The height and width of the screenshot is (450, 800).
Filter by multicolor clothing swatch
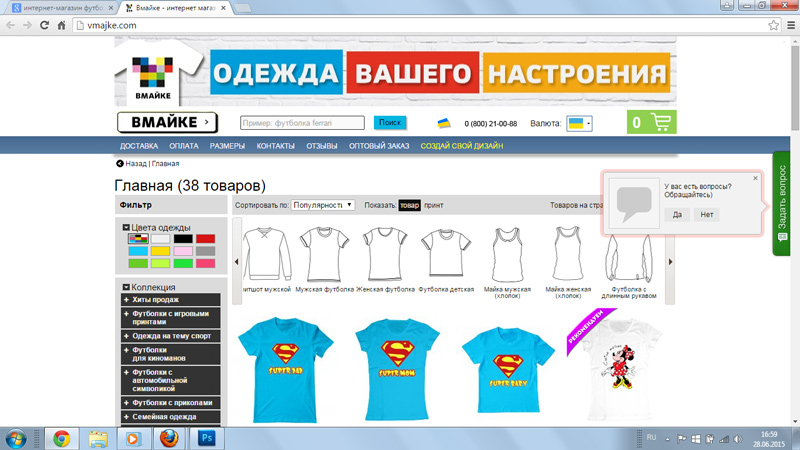(138, 239)
